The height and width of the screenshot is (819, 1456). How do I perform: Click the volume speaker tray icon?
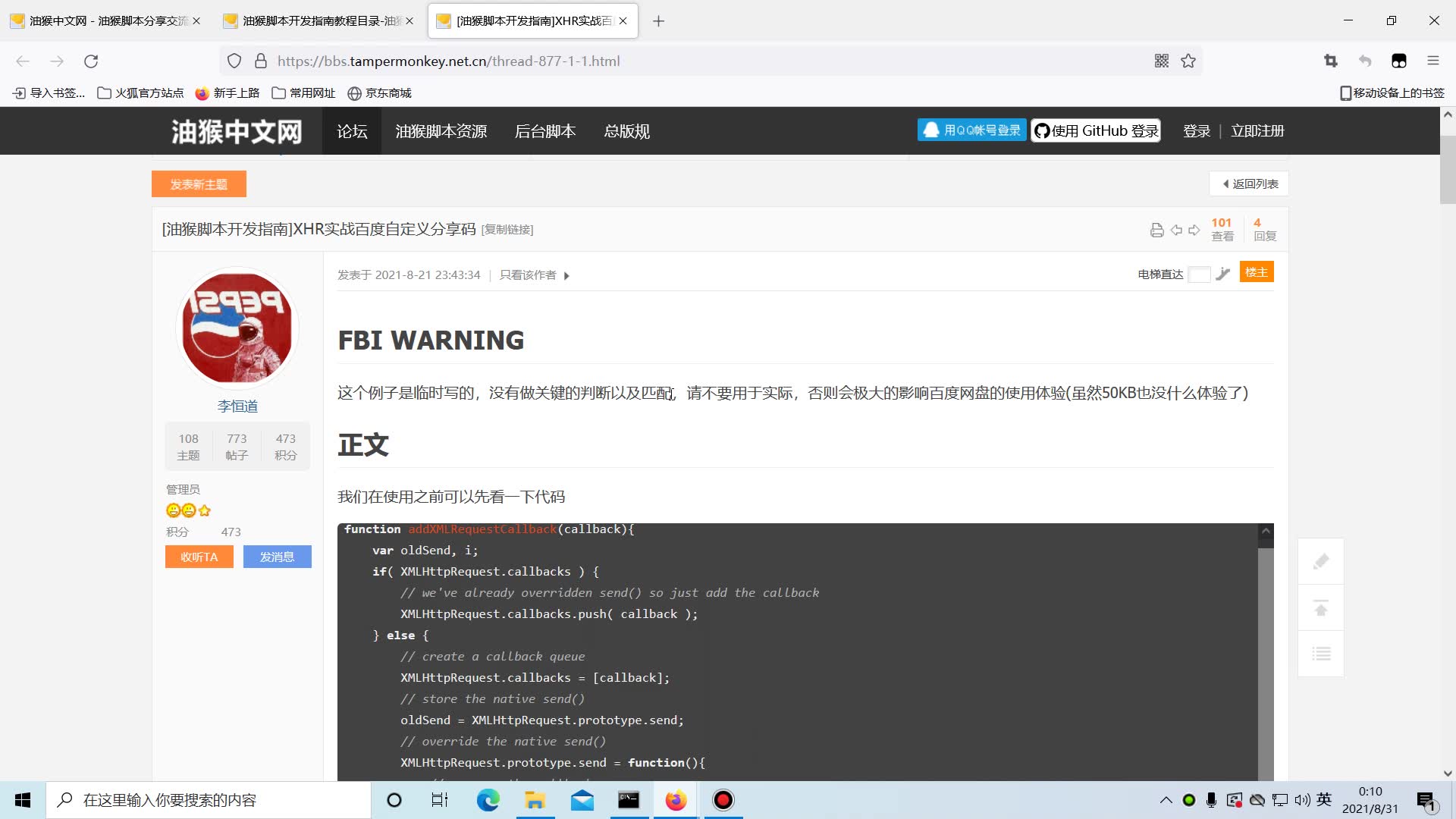1303,800
